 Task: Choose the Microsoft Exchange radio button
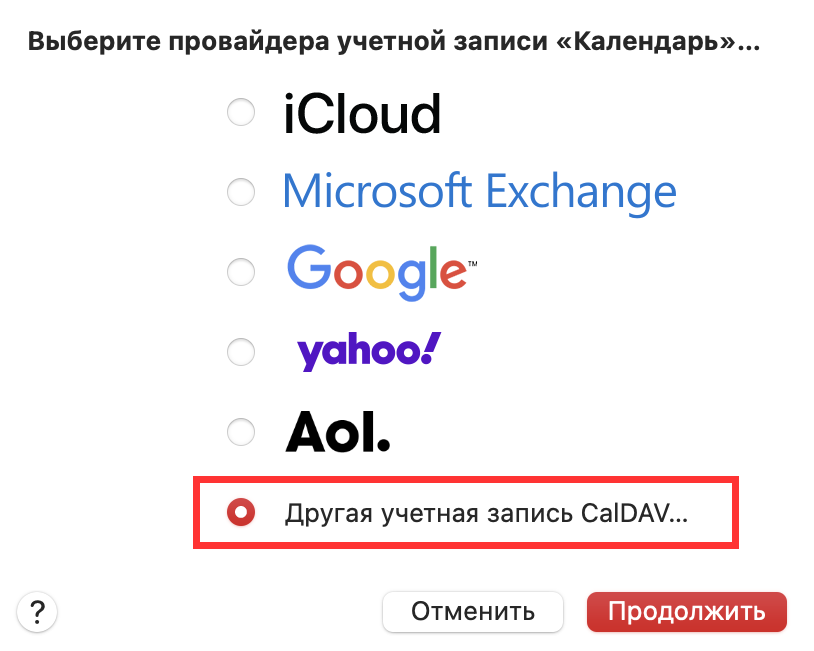point(241,191)
